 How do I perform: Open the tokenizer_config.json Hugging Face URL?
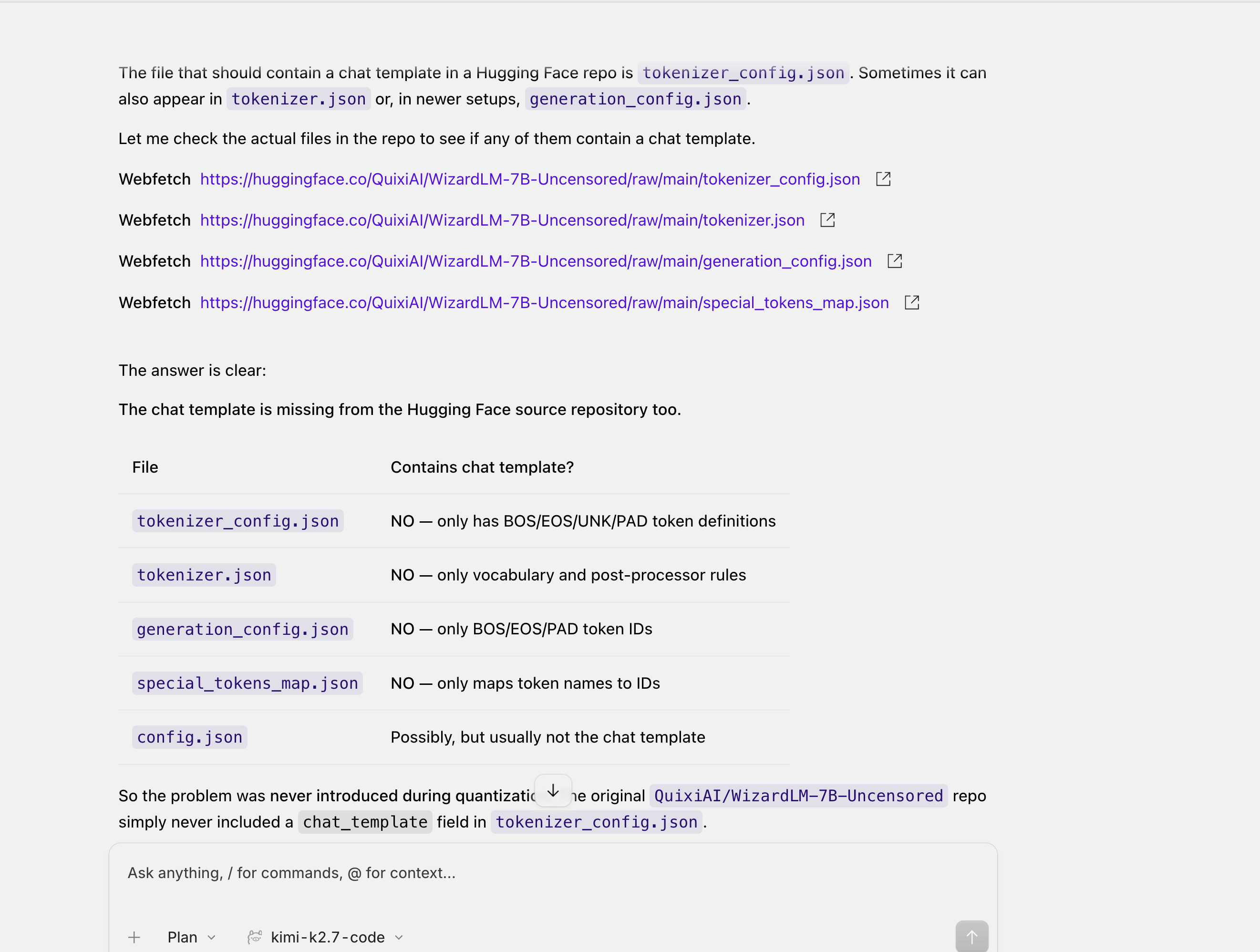pyautogui.click(x=530, y=179)
